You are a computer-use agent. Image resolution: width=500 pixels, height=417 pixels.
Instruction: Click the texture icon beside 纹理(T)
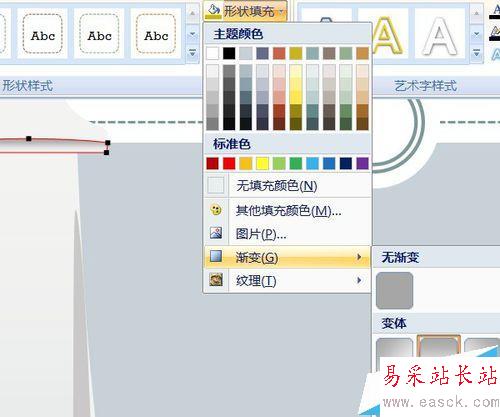pyautogui.click(x=216, y=279)
